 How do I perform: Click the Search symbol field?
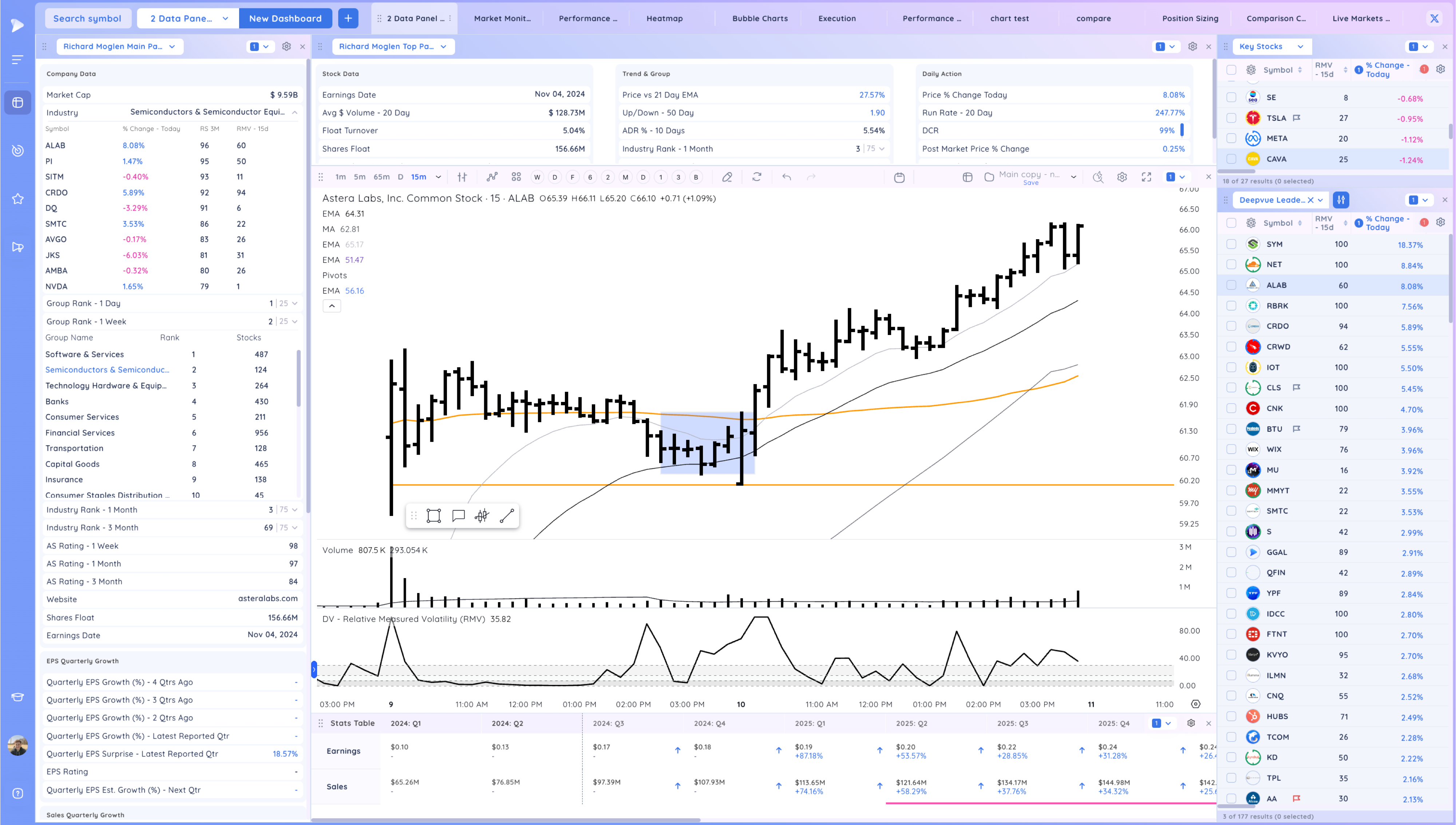pyautogui.click(x=87, y=18)
